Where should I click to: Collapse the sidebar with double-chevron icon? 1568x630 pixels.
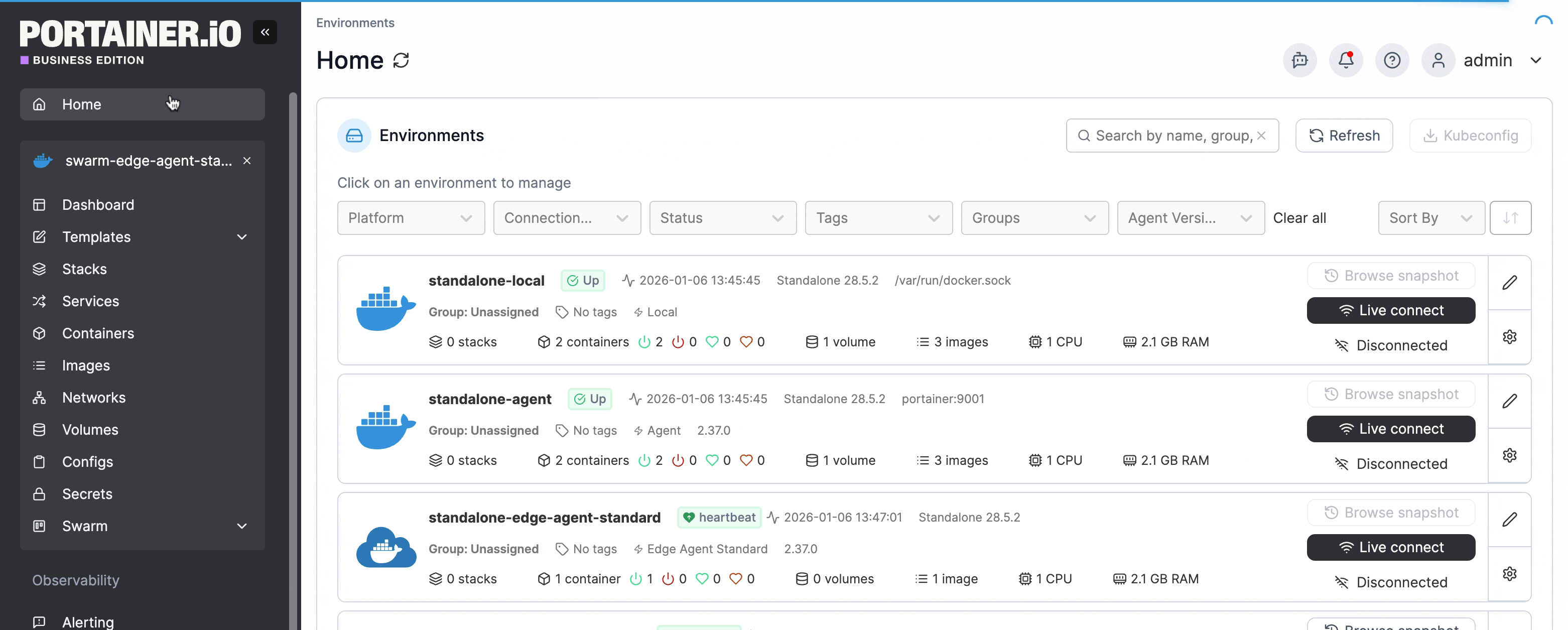(x=265, y=32)
